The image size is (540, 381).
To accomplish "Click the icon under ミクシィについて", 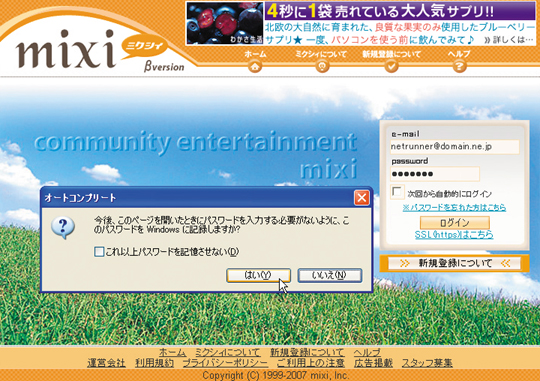I will point(322,66).
